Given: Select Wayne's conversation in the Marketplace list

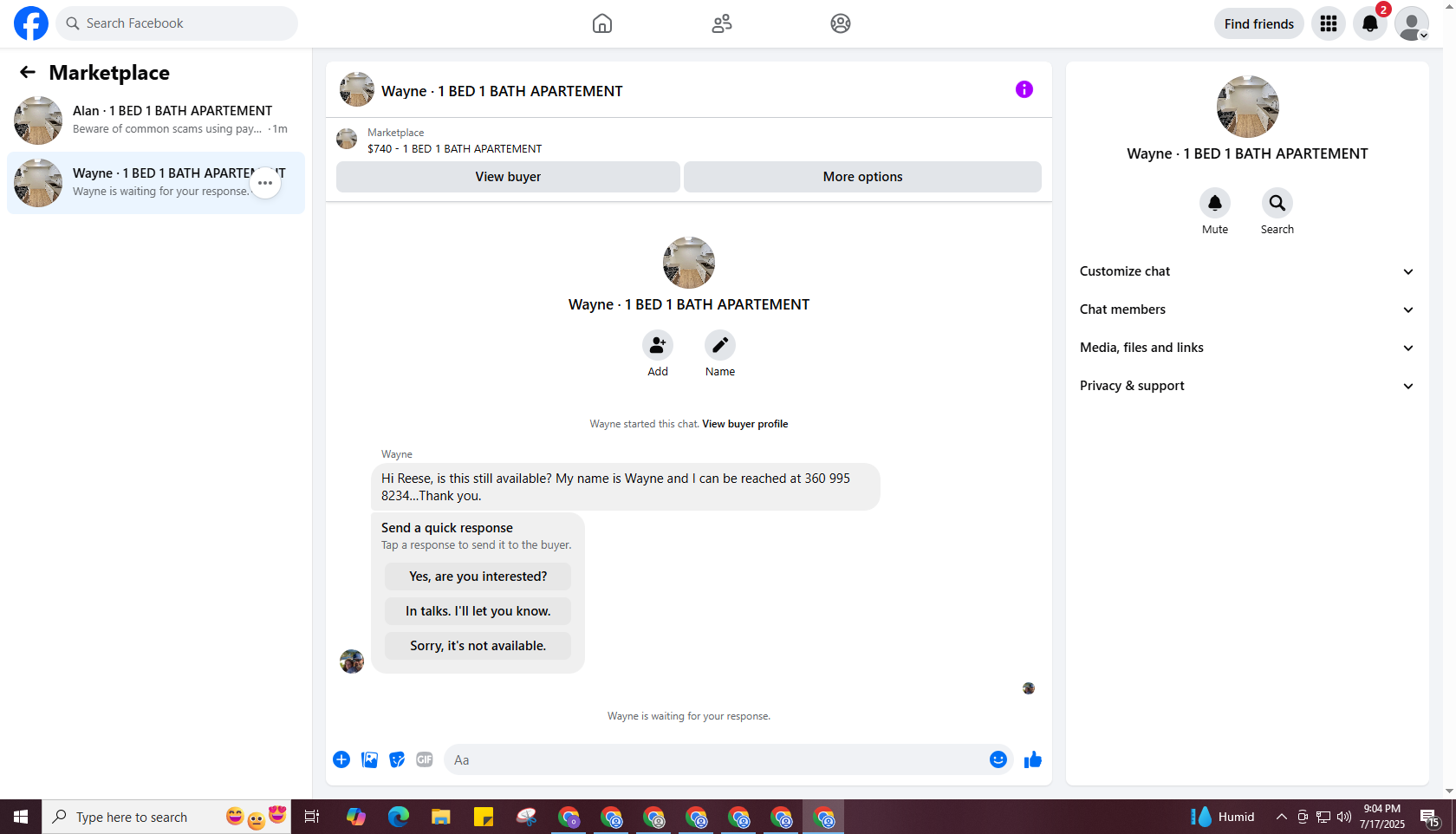Looking at the screenshot, I should click(156, 183).
